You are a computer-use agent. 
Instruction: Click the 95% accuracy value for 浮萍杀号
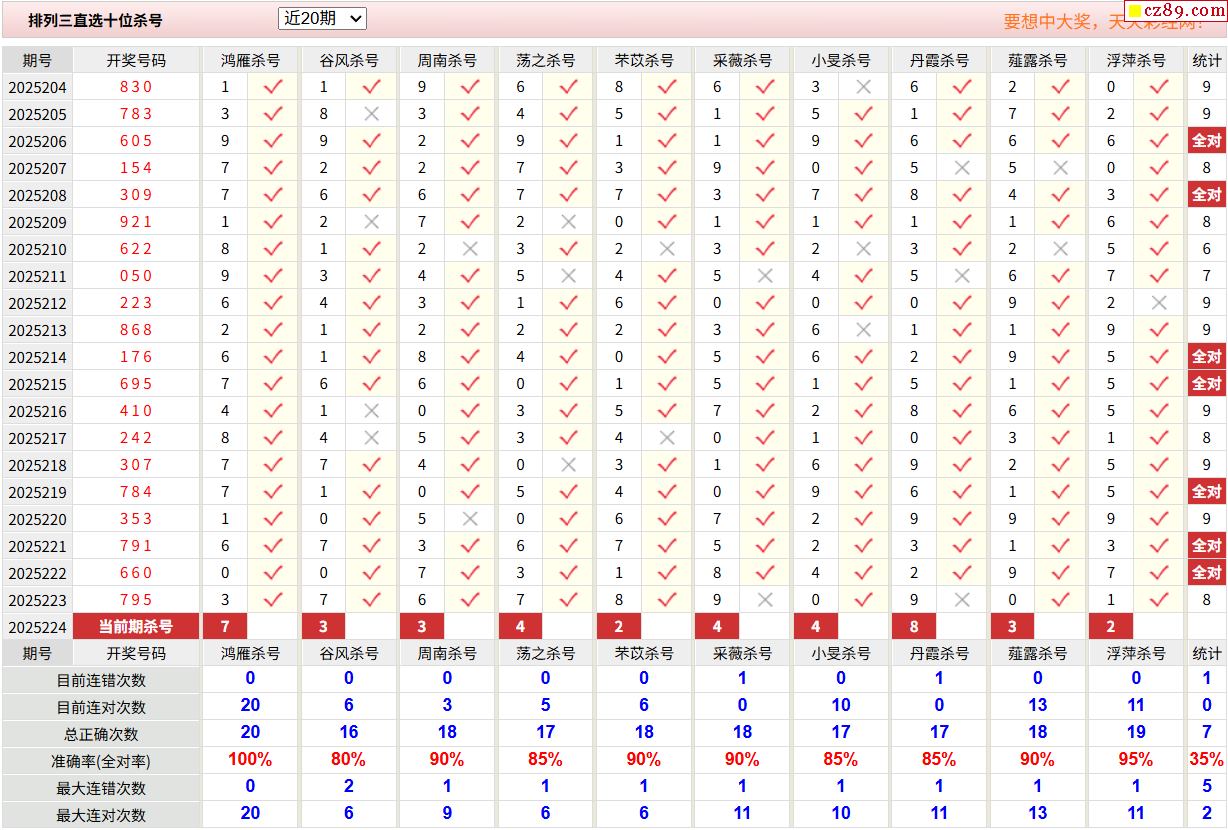click(1136, 760)
